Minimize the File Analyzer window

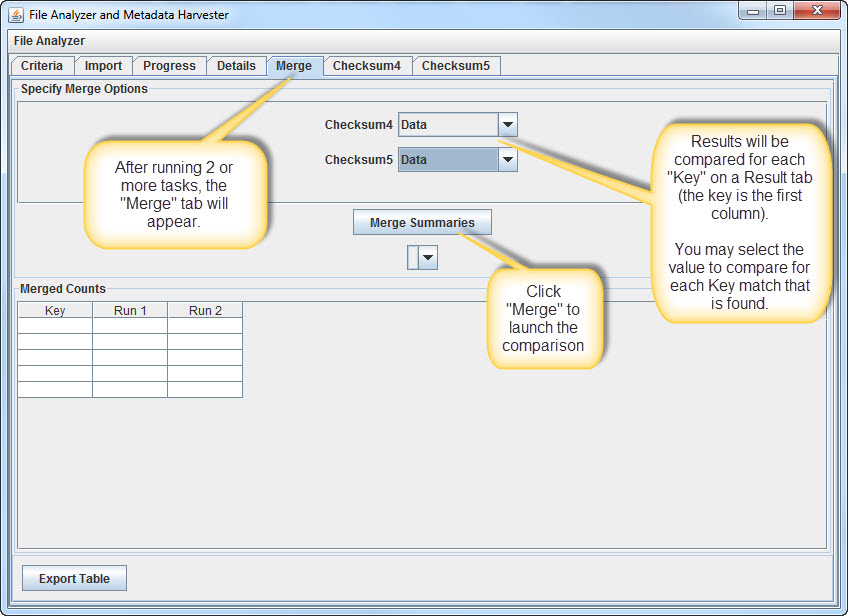[753, 11]
